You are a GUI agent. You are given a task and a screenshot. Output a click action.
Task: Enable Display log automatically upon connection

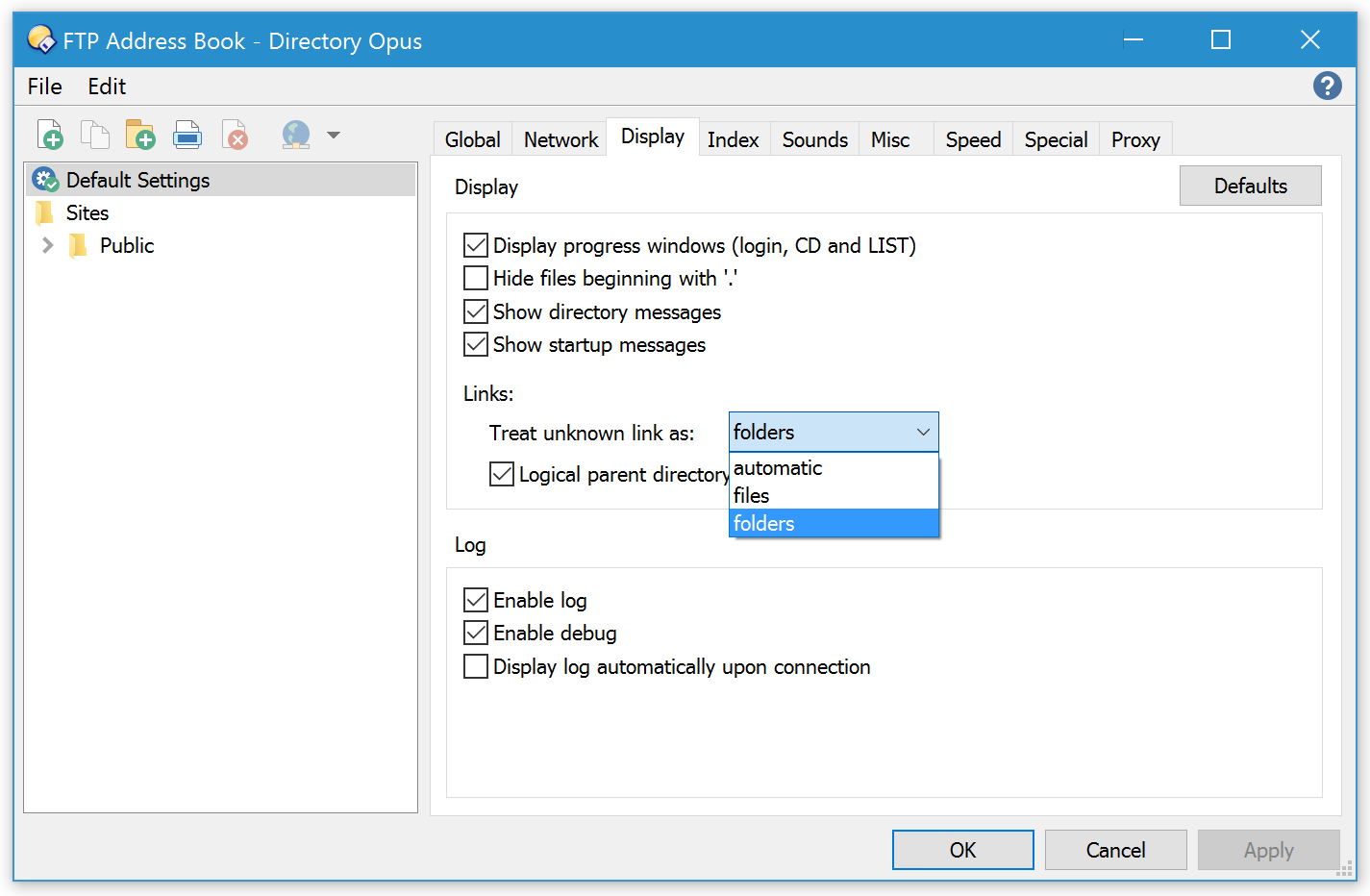(x=476, y=666)
